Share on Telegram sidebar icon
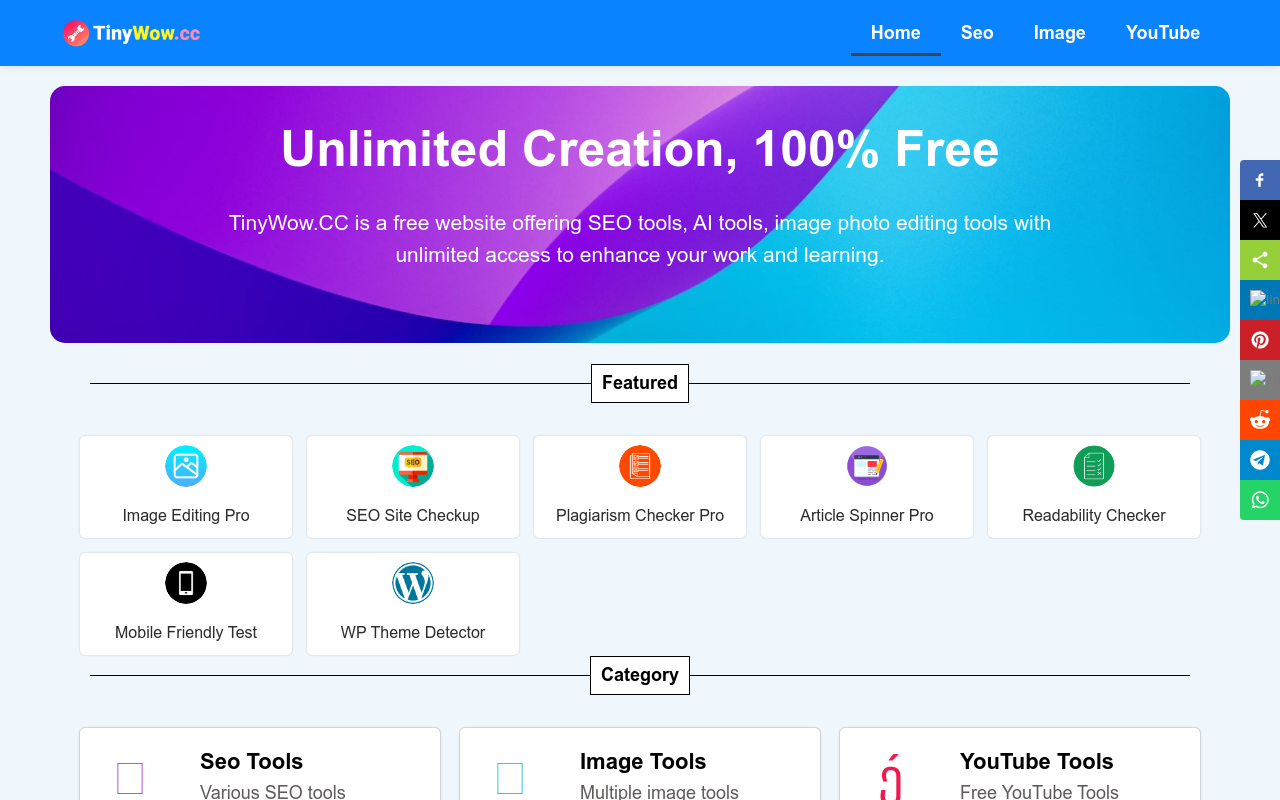 (x=1260, y=460)
